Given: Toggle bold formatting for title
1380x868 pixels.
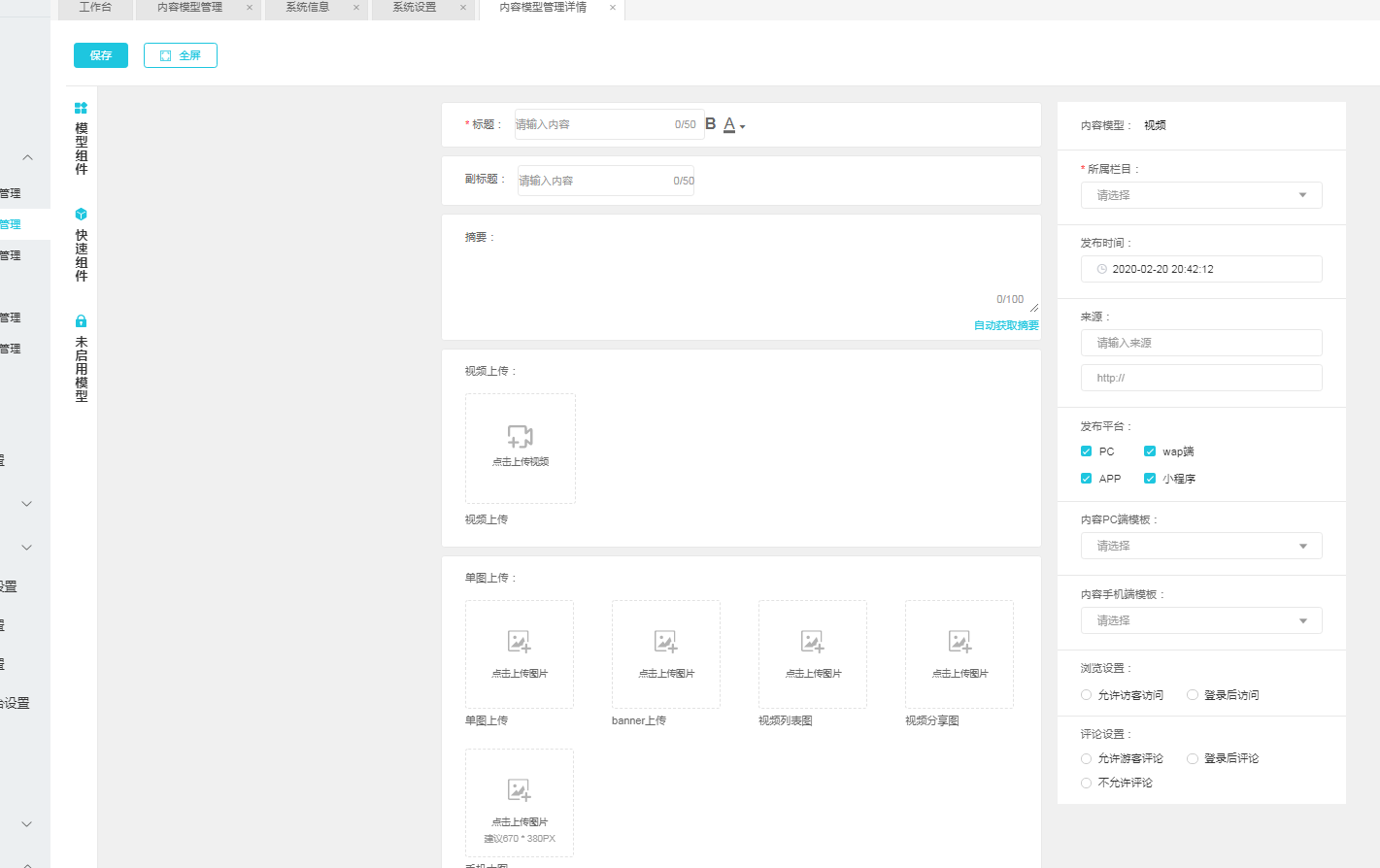Looking at the screenshot, I should tap(711, 124).
